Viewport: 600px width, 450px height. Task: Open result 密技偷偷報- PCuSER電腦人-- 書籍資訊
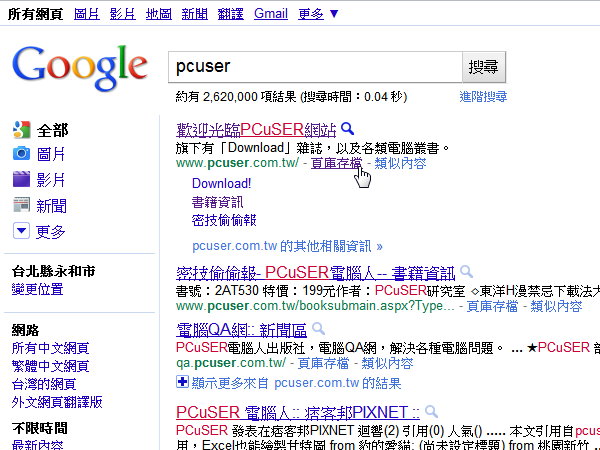[315, 273]
